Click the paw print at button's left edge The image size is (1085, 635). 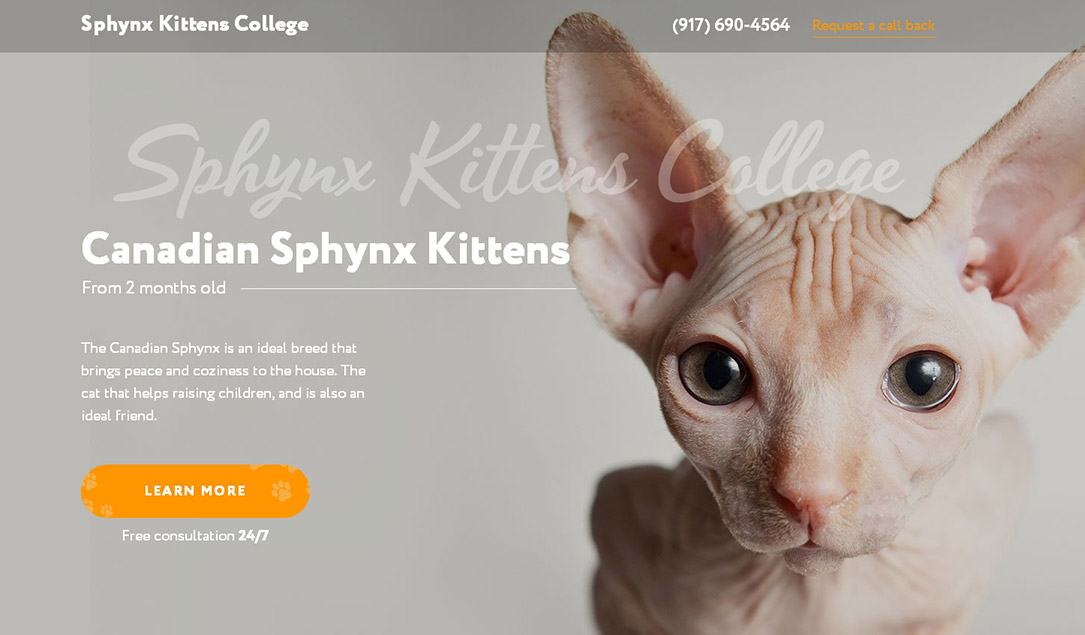[90, 482]
